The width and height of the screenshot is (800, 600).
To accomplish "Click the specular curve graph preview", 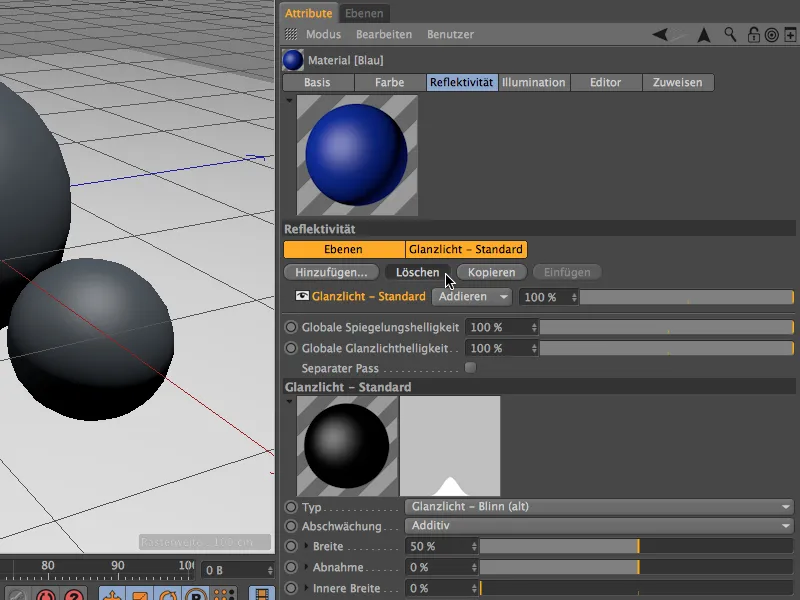I will [x=450, y=446].
